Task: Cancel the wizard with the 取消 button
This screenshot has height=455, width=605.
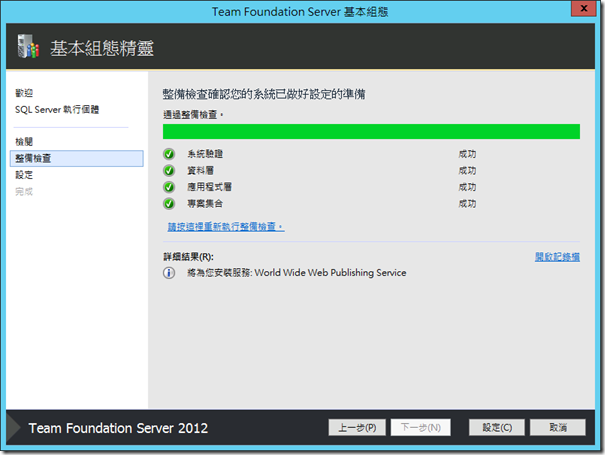Action: [558, 427]
